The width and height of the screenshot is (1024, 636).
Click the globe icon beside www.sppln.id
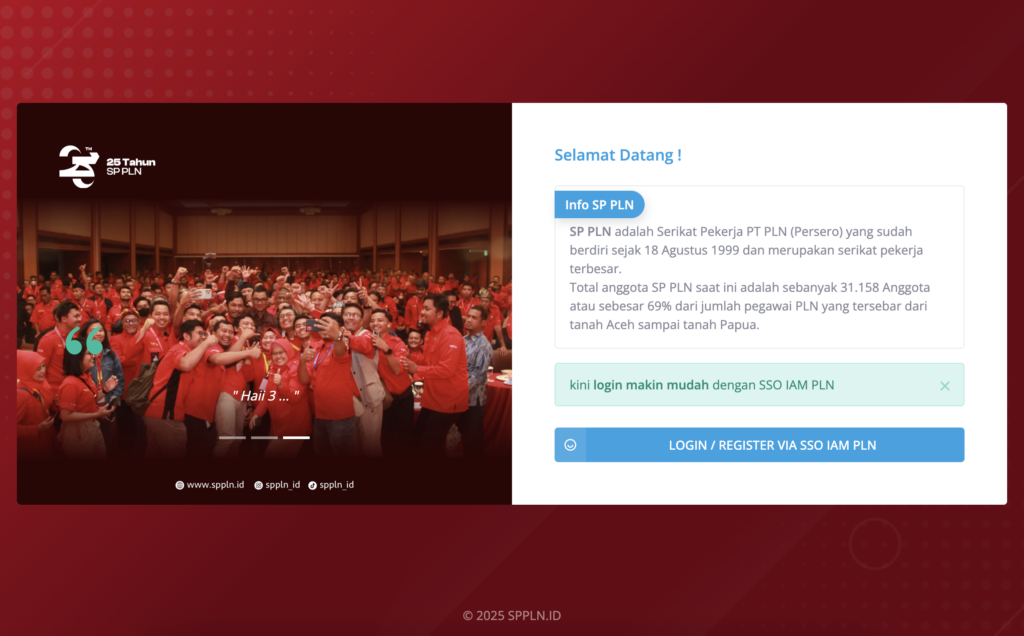(x=180, y=485)
